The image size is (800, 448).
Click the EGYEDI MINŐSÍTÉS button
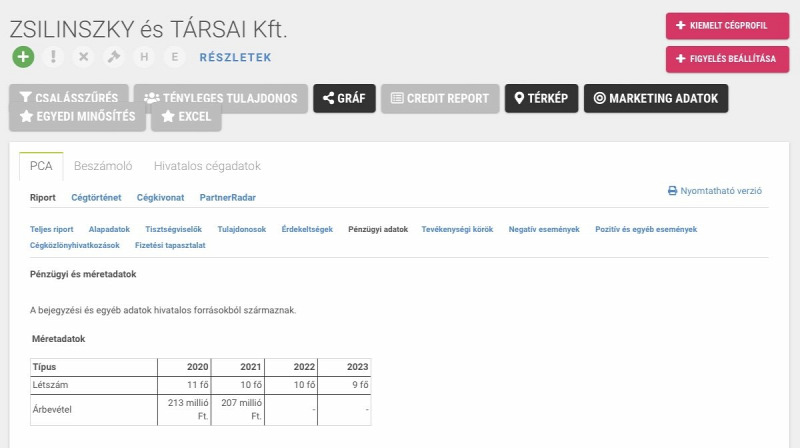(x=78, y=116)
